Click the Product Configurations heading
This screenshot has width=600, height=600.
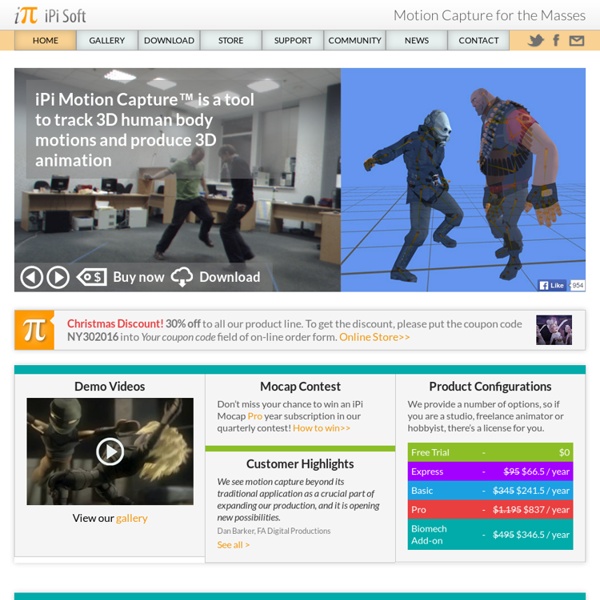pos(490,386)
